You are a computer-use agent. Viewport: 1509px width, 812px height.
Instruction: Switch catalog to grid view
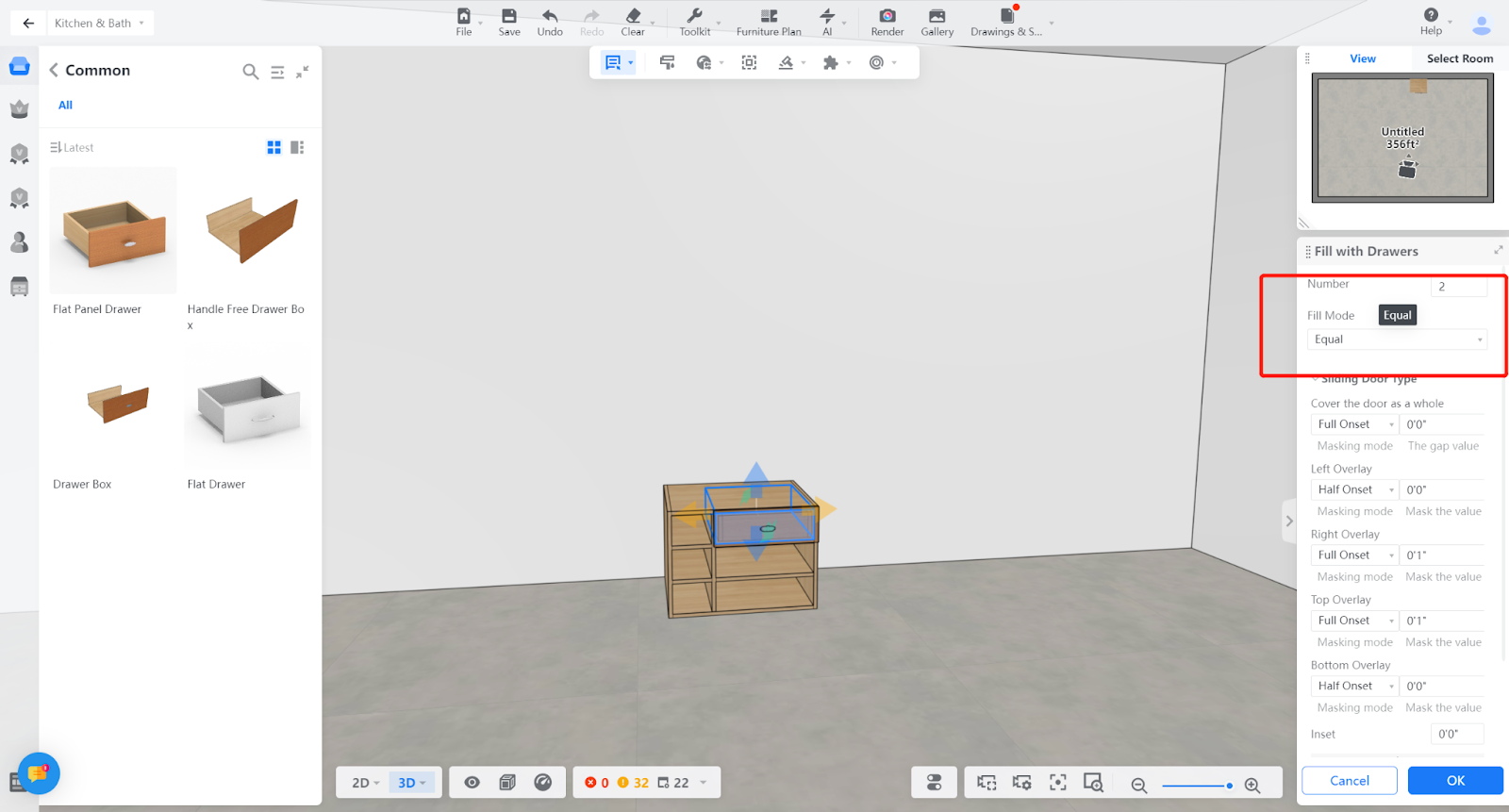pyautogui.click(x=274, y=147)
